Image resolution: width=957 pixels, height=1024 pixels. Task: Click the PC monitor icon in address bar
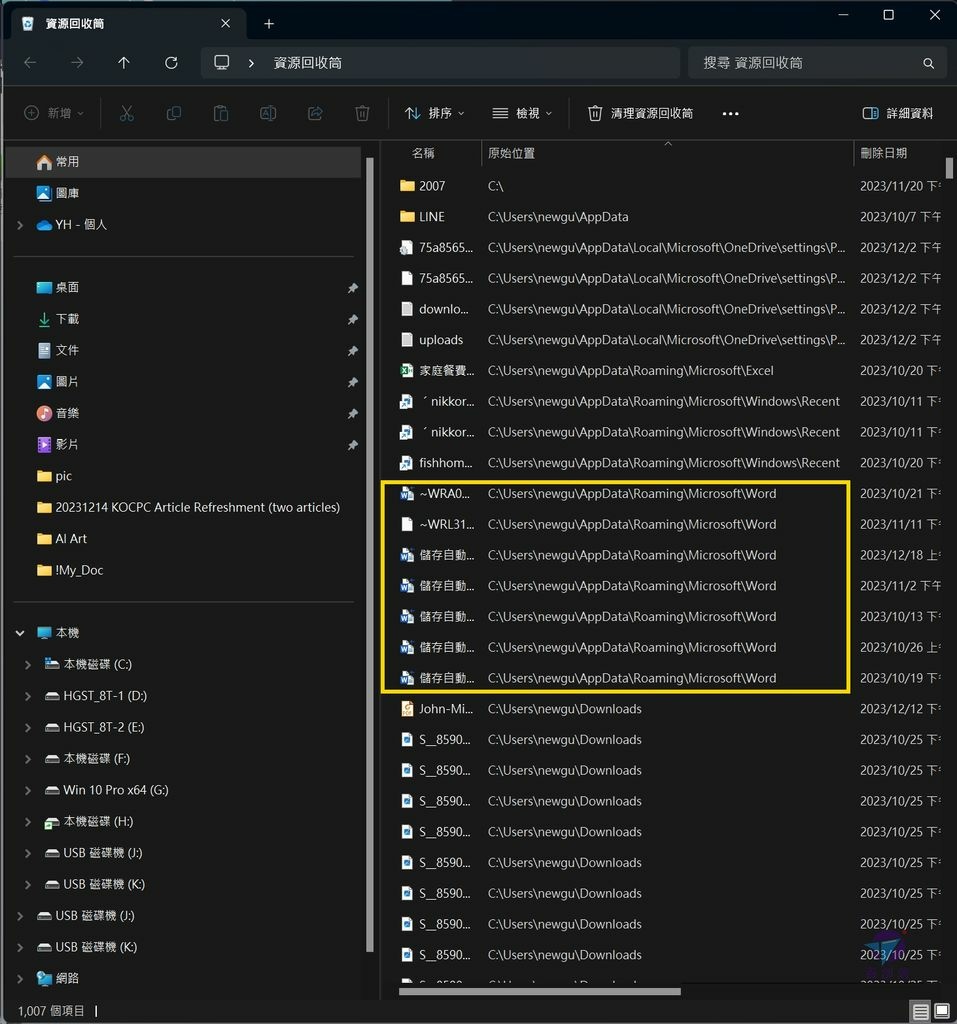[221, 63]
